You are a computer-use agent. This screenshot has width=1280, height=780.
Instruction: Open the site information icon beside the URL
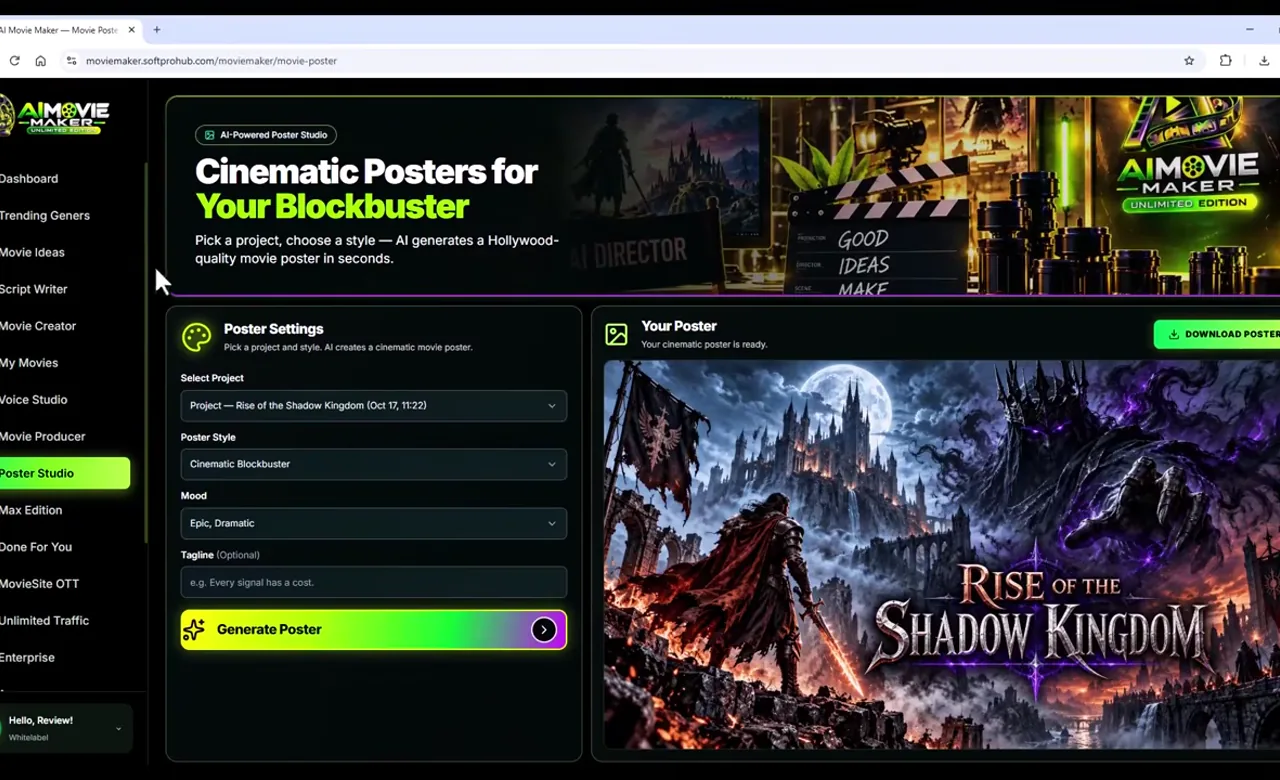click(71, 61)
